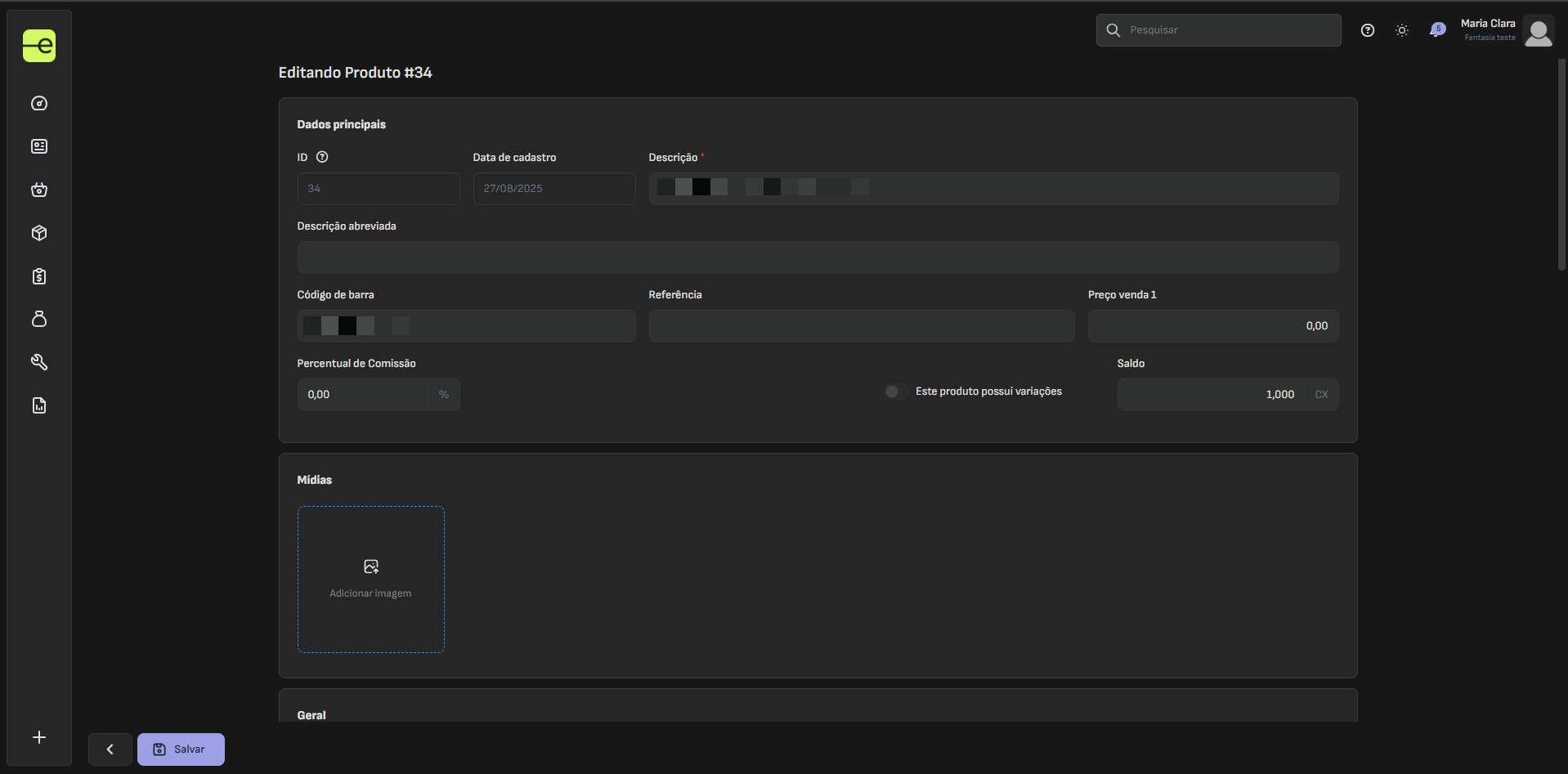Click the Preço venda 1 input field
The width and height of the screenshot is (1568, 774).
[1213, 326]
